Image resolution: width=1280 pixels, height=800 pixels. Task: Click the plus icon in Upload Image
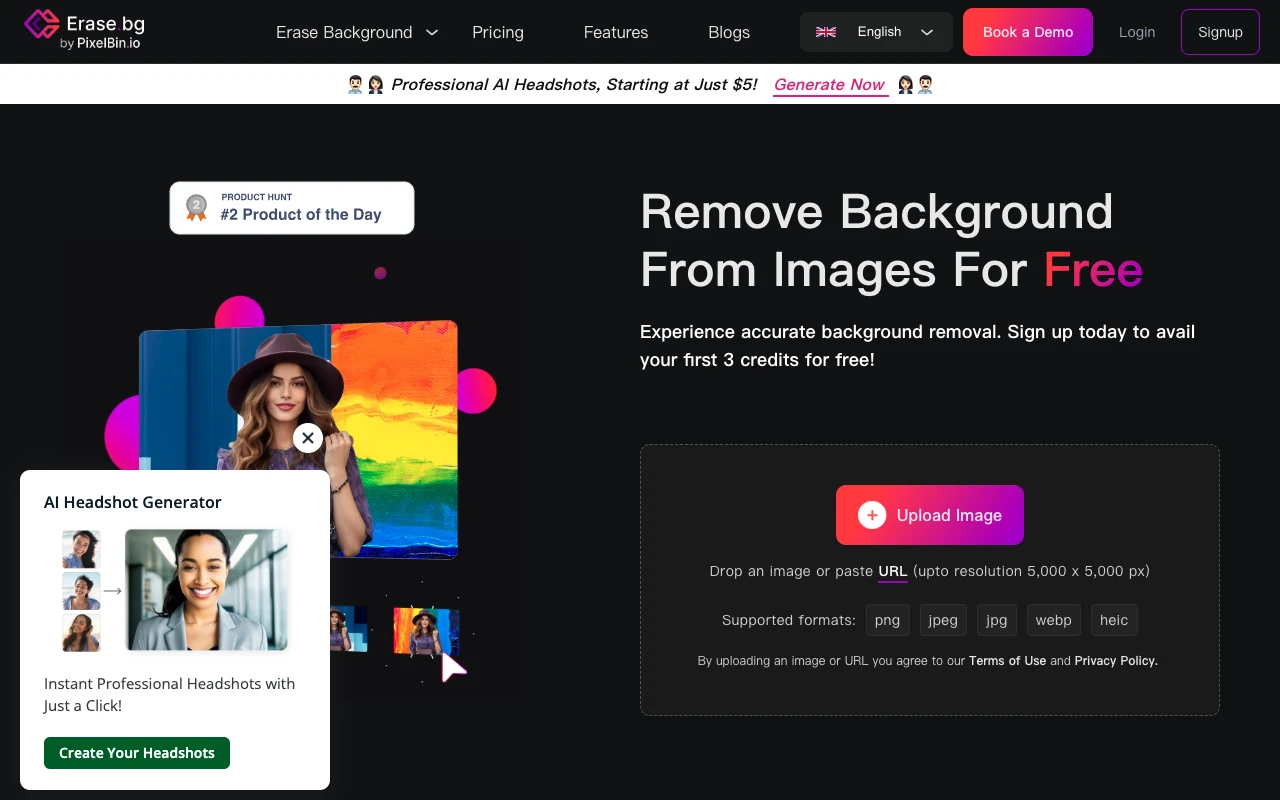click(x=872, y=515)
